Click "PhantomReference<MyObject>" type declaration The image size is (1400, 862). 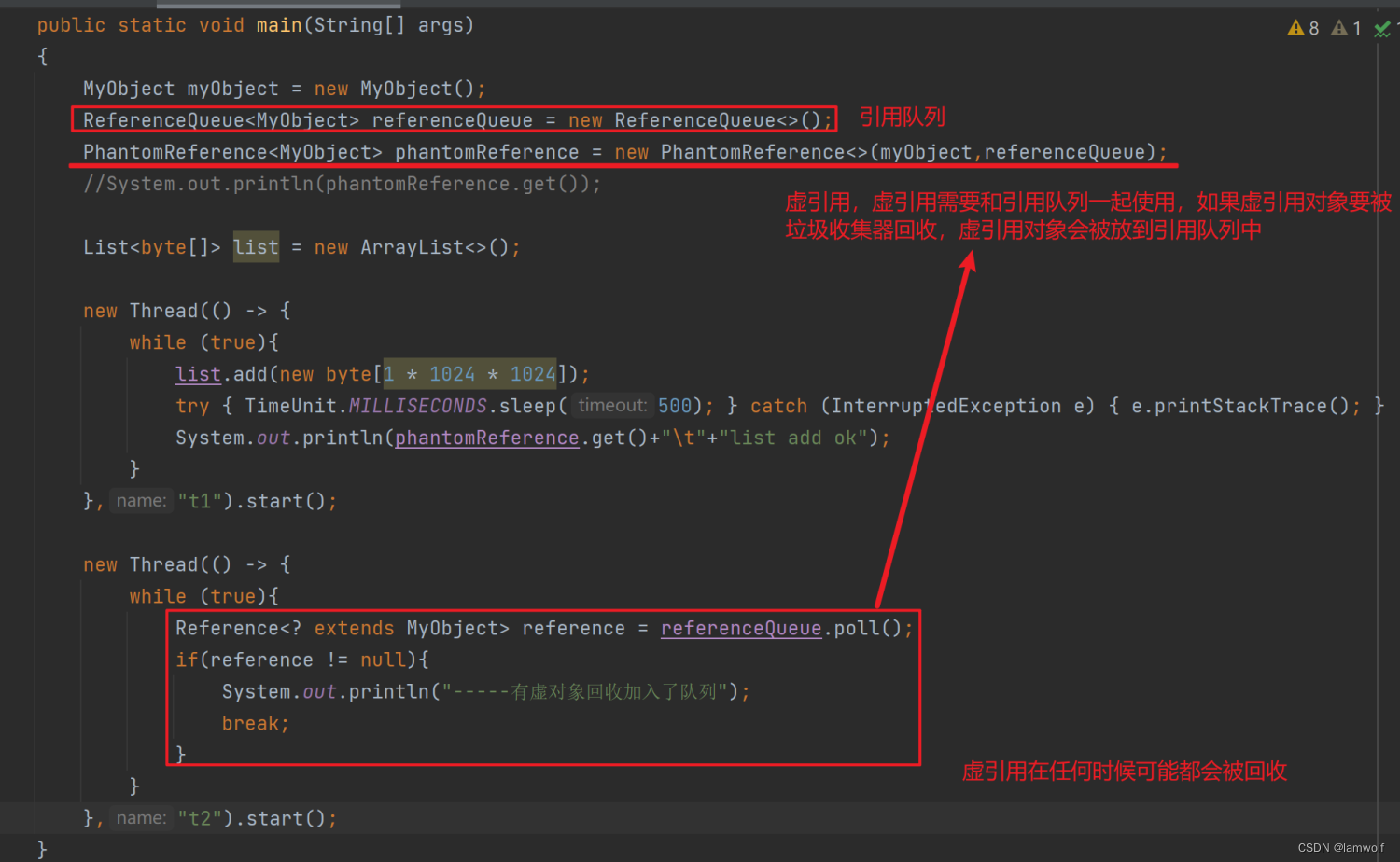232,152
